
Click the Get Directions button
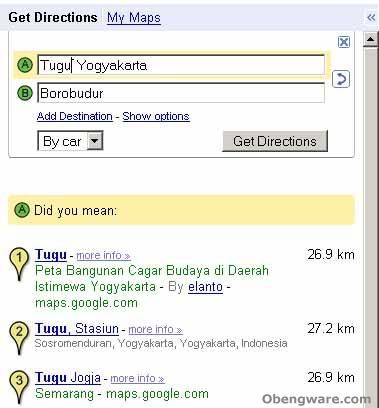[275, 141]
